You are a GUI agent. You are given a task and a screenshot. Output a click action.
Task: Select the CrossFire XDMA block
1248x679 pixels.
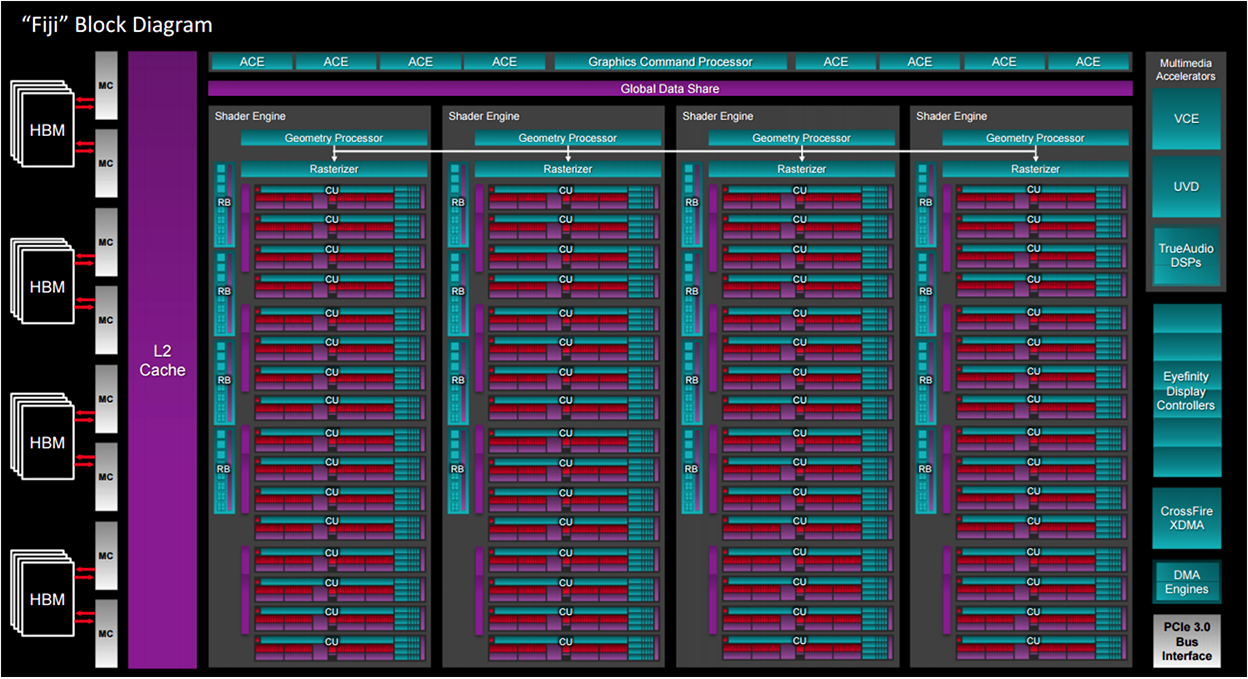[x=1186, y=518]
